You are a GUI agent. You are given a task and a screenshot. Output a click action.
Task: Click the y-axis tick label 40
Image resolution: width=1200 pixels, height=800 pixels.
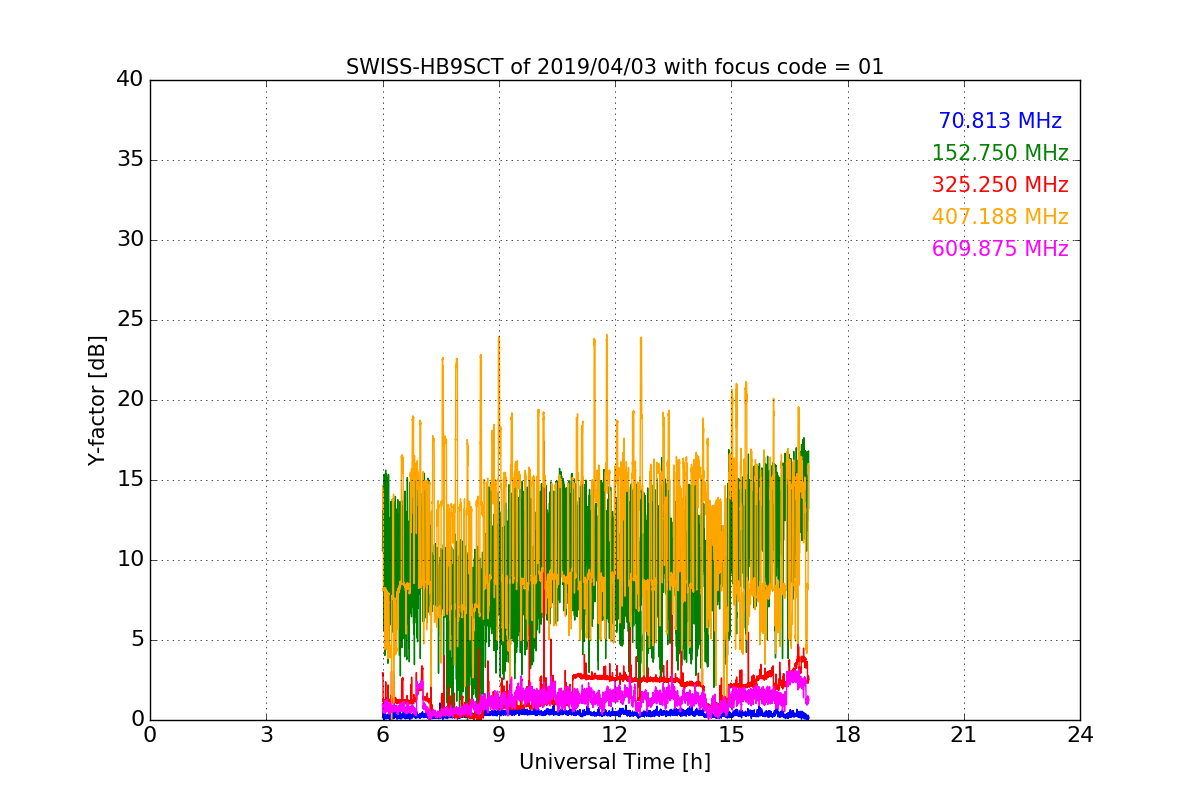coord(129,79)
